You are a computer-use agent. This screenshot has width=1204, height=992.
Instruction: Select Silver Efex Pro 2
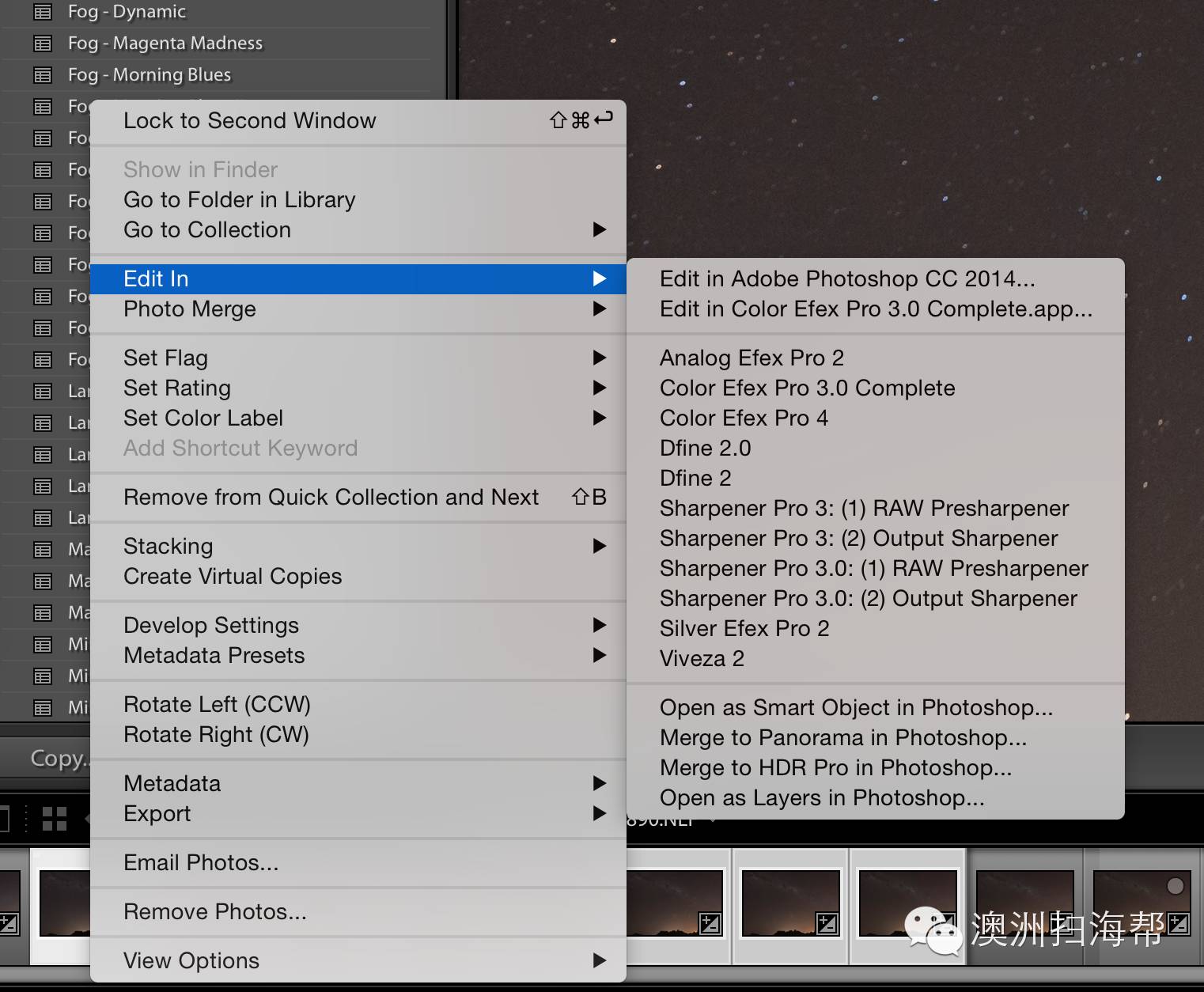876,628
